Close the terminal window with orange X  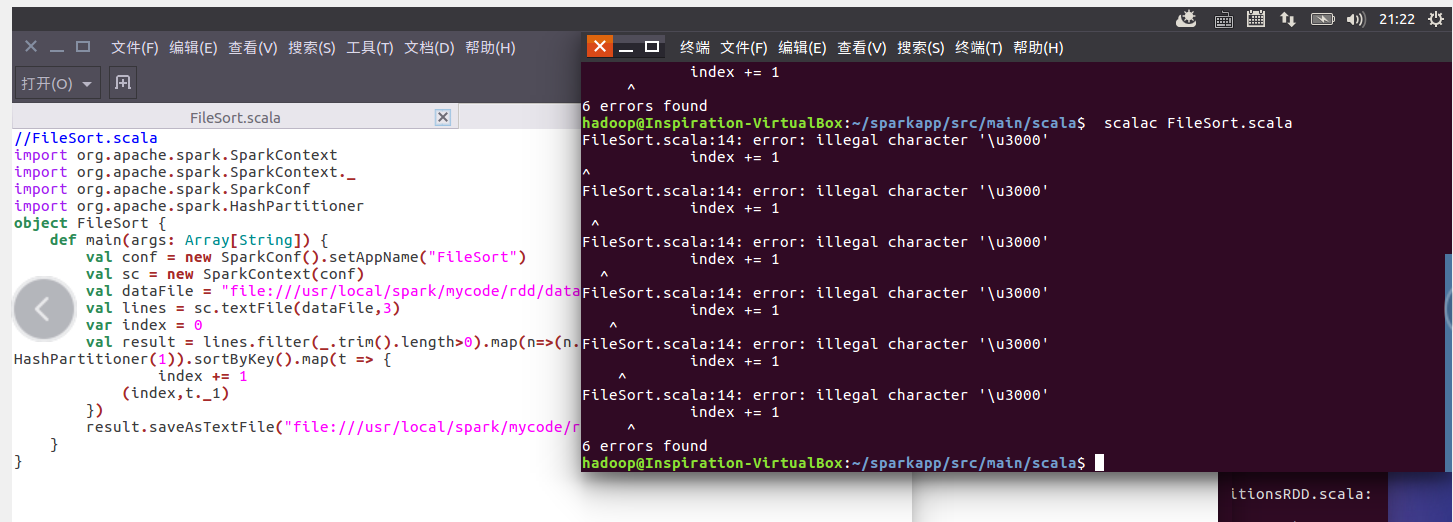tap(599, 47)
